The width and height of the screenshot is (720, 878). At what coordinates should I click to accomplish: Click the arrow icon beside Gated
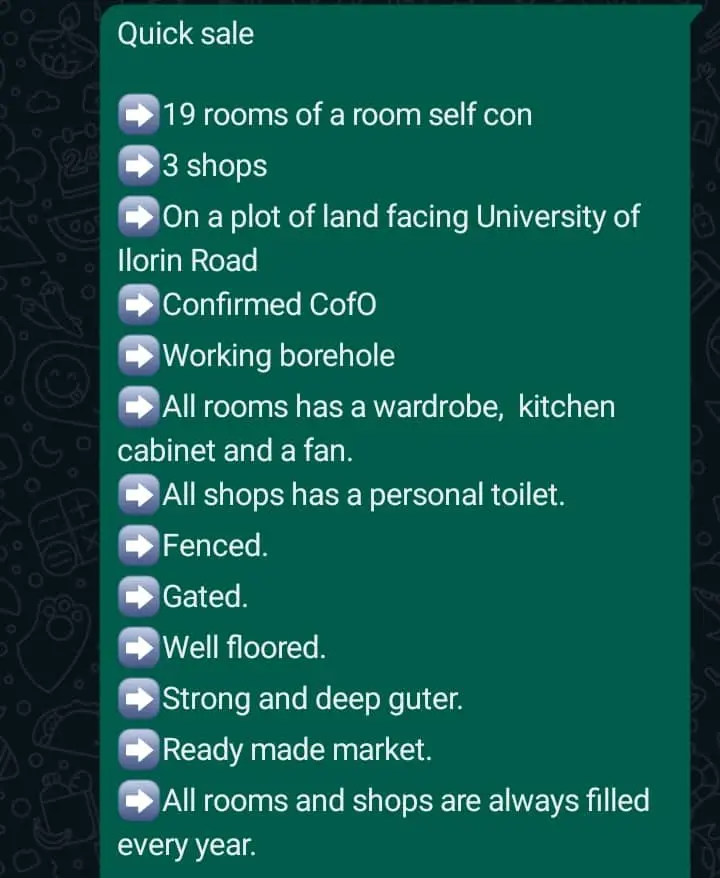point(139,597)
